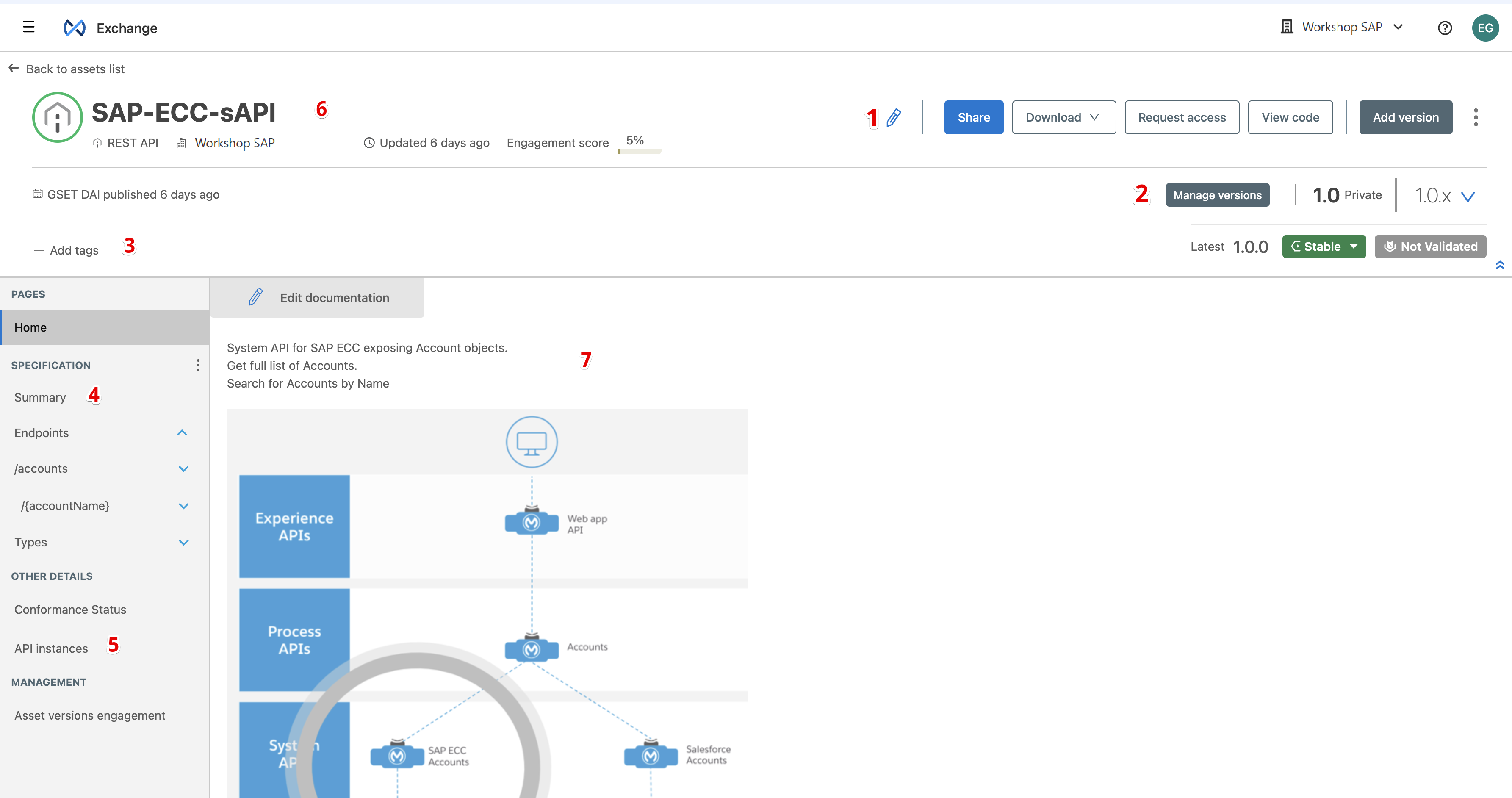Click the Not Validated badge
Screen dimensions: 1512x798
pos(1430,247)
